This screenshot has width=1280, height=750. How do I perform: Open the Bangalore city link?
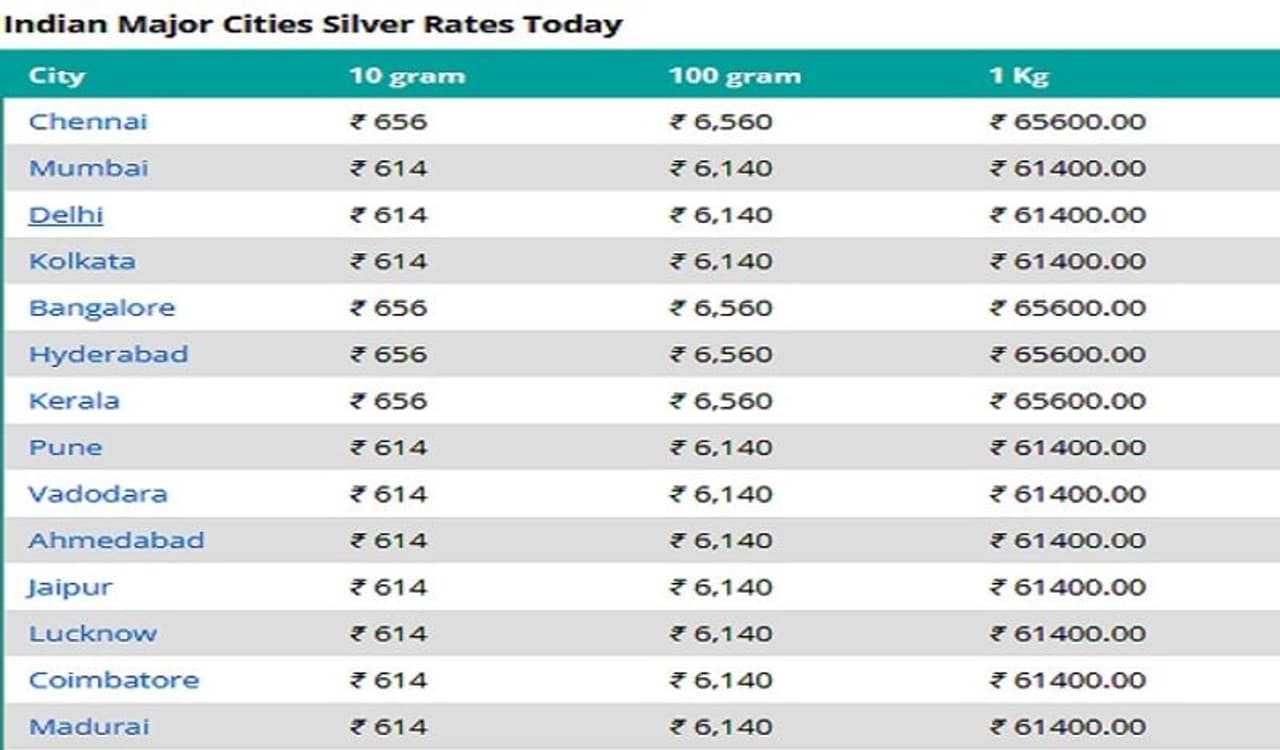click(102, 308)
